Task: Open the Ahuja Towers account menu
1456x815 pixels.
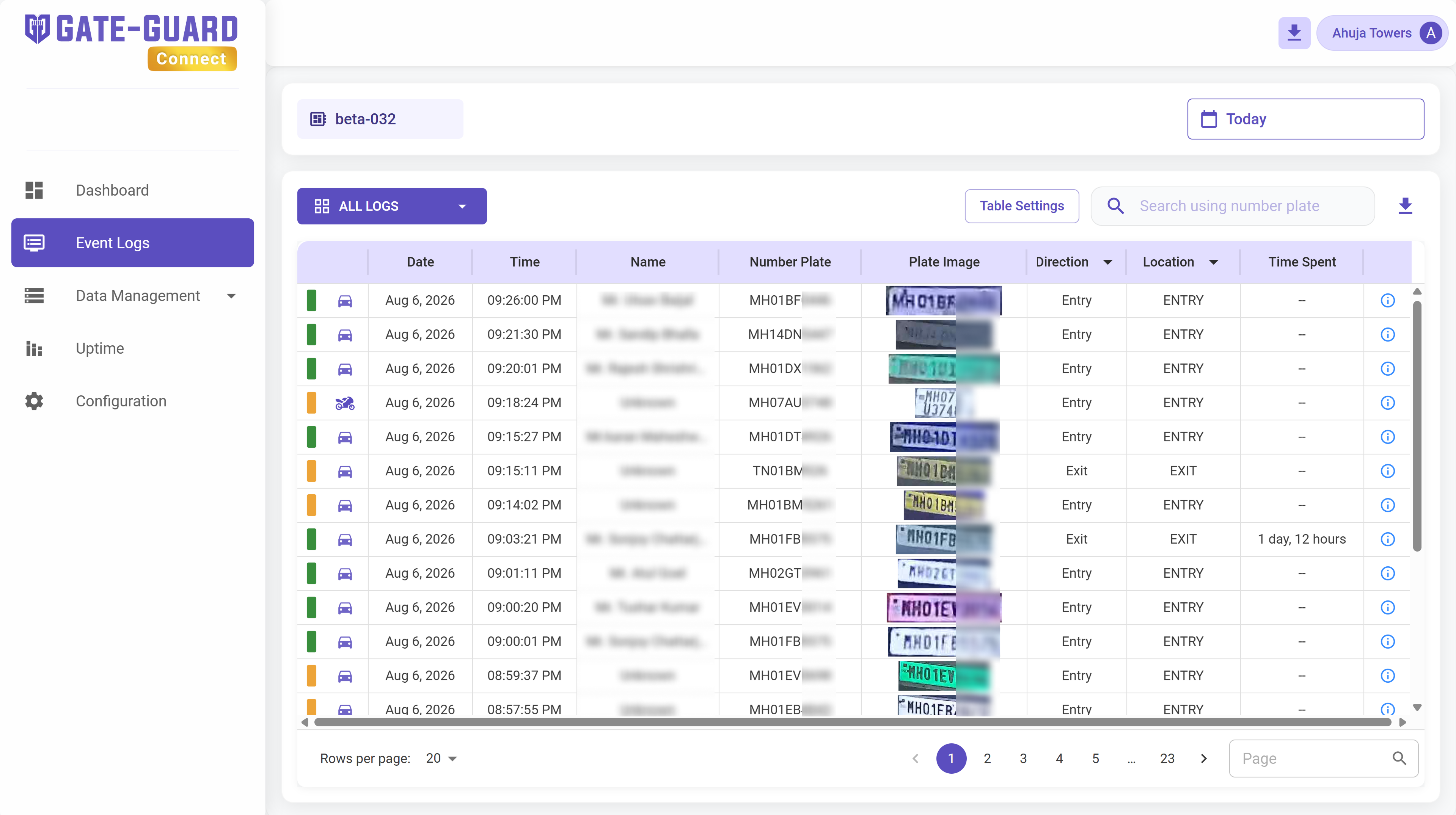Action: click(x=1381, y=33)
